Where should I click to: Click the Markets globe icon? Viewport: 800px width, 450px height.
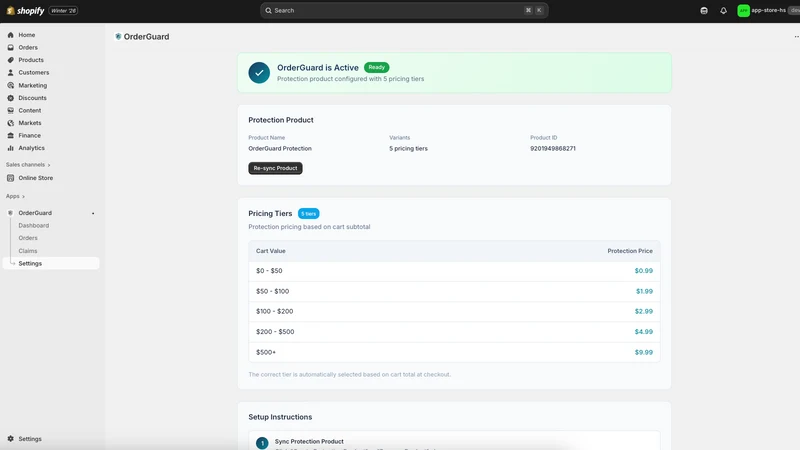pos(10,123)
